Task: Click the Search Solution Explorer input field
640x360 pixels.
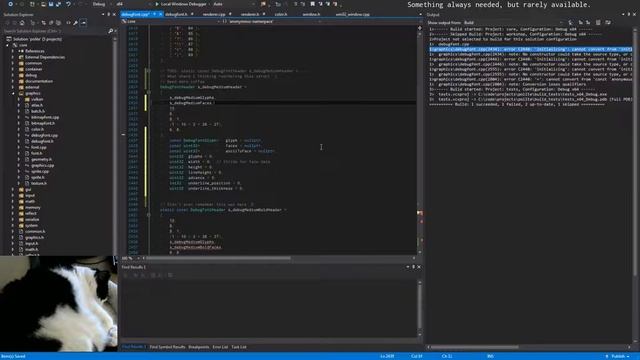Action: 55,31
